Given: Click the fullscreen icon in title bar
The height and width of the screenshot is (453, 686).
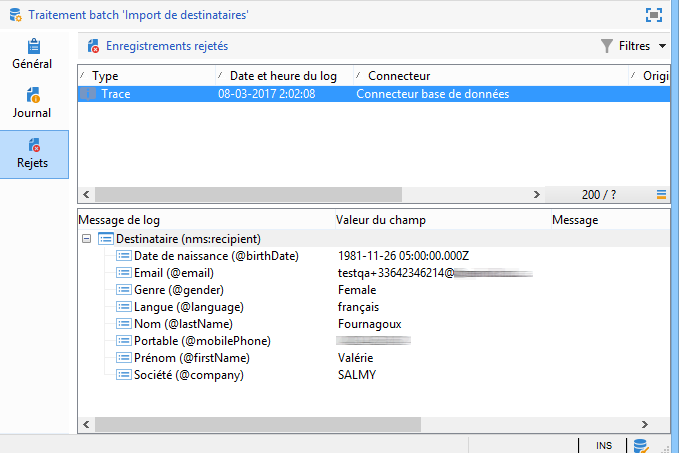Looking at the screenshot, I should point(654,15).
